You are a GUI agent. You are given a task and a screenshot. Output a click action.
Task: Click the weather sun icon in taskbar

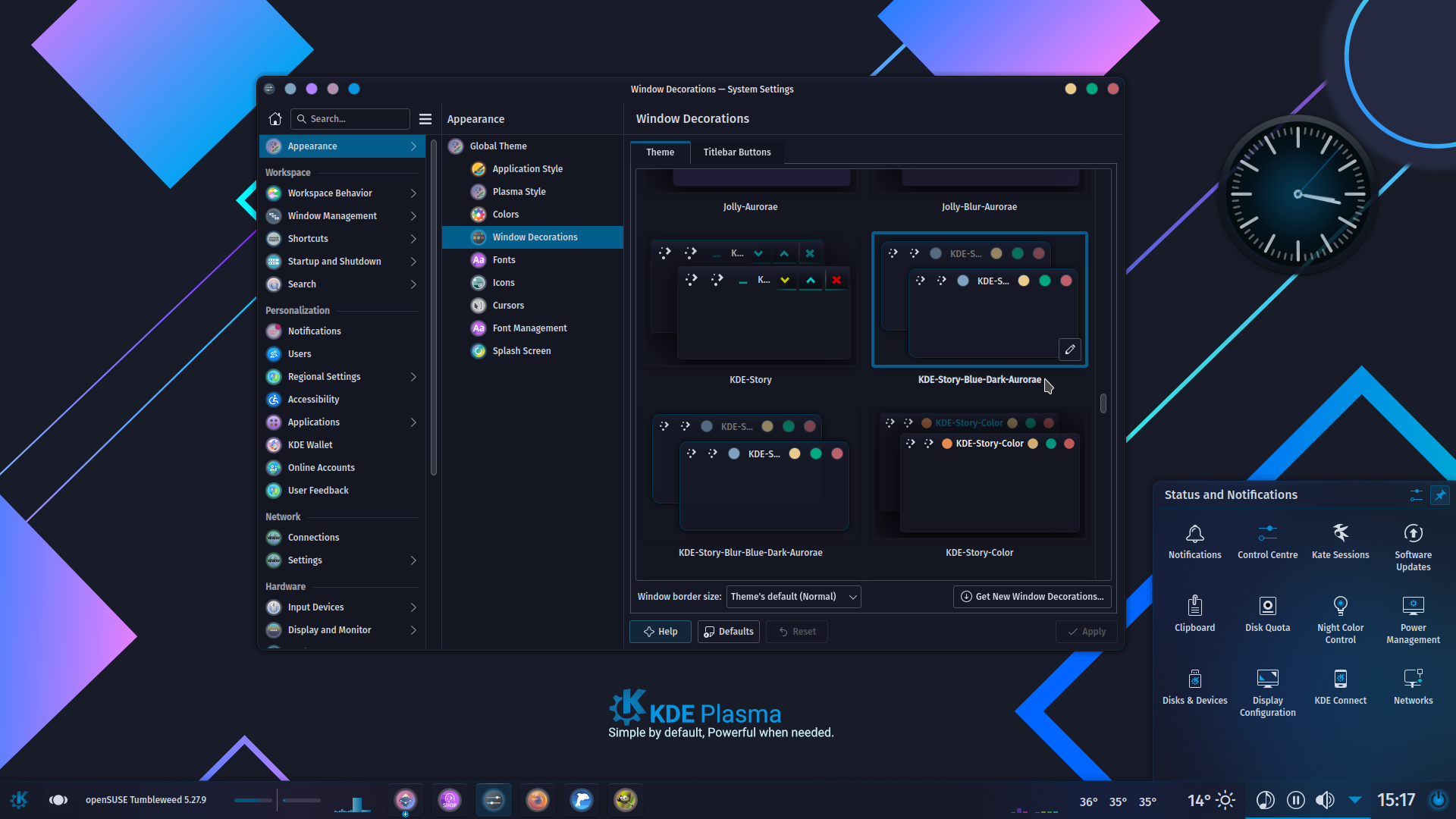point(1225,800)
